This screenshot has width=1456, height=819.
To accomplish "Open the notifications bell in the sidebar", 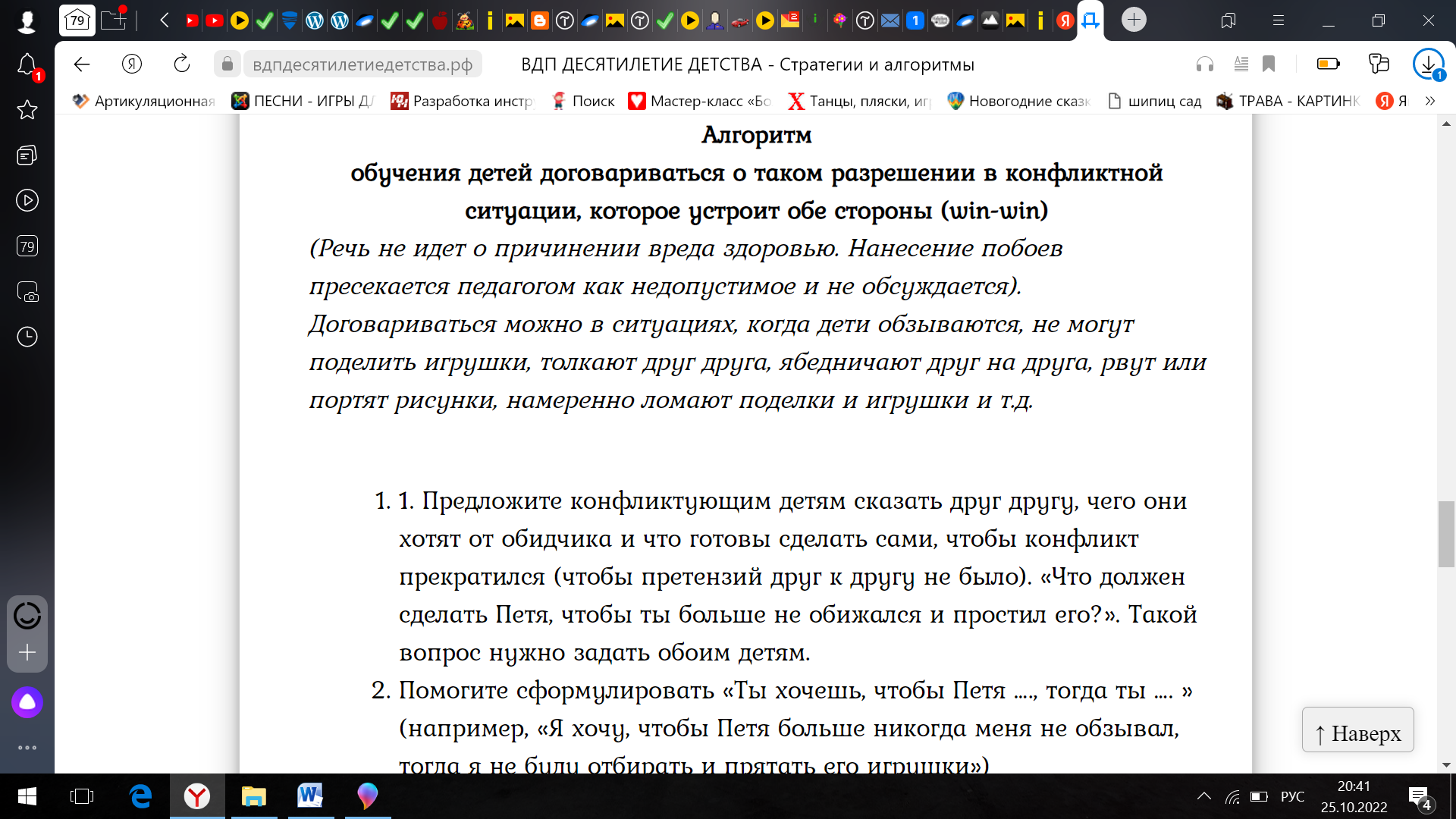I will pyautogui.click(x=27, y=66).
